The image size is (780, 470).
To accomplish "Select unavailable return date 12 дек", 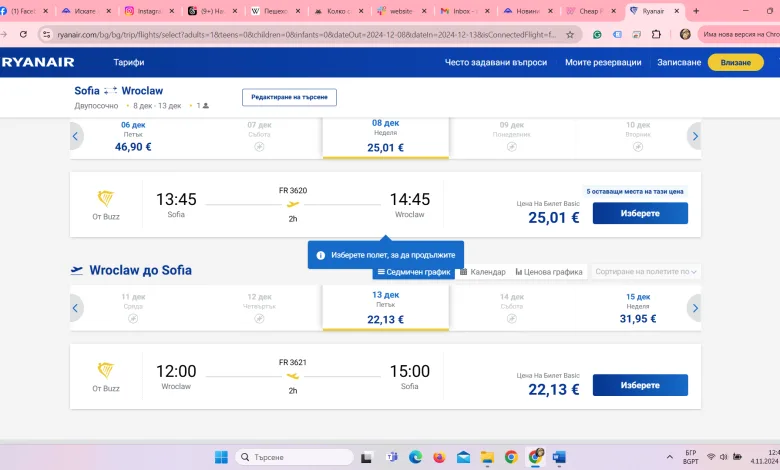I will coord(259,308).
